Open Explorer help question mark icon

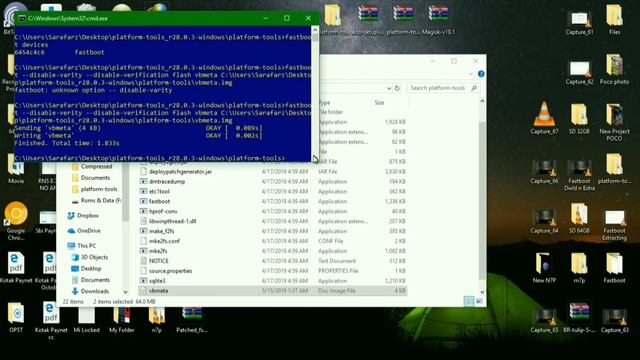click(x=481, y=74)
